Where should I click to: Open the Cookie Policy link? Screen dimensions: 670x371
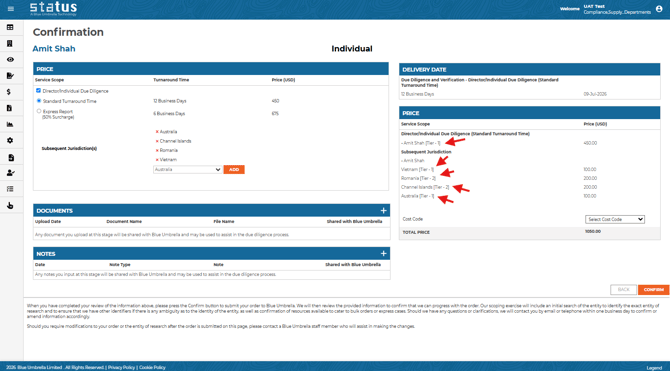(x=152, y=367)
